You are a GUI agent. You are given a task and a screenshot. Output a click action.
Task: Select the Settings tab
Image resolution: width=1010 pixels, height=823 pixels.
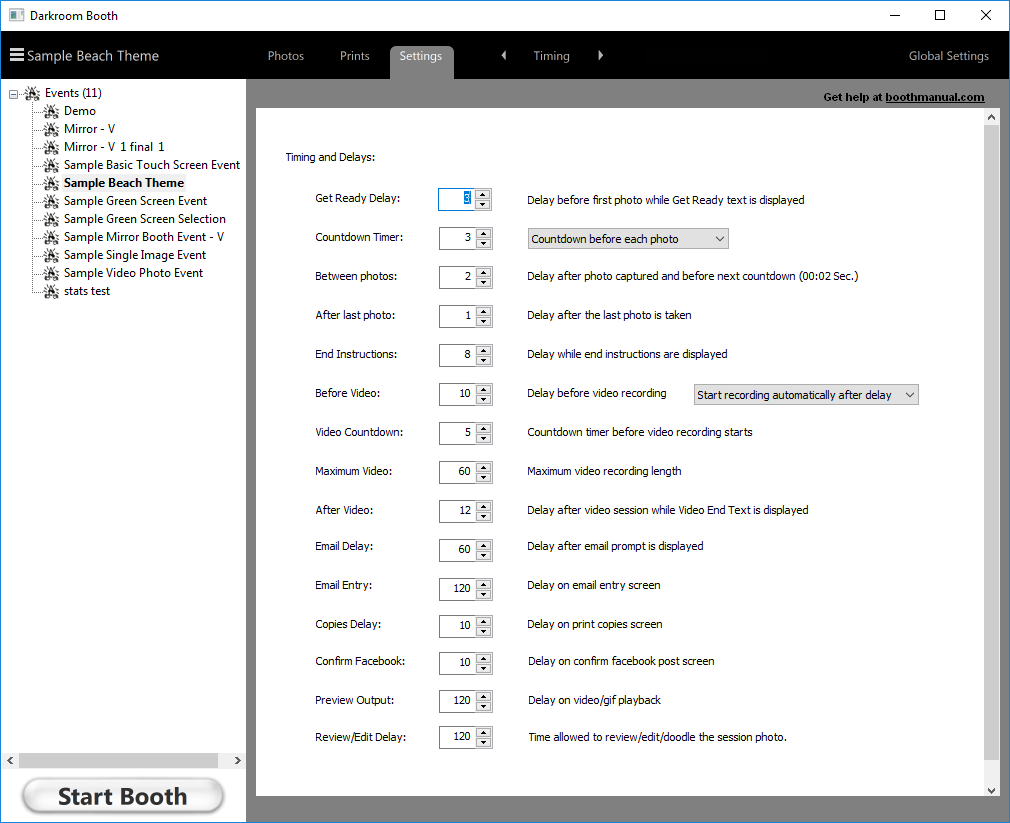pos(421,62)
